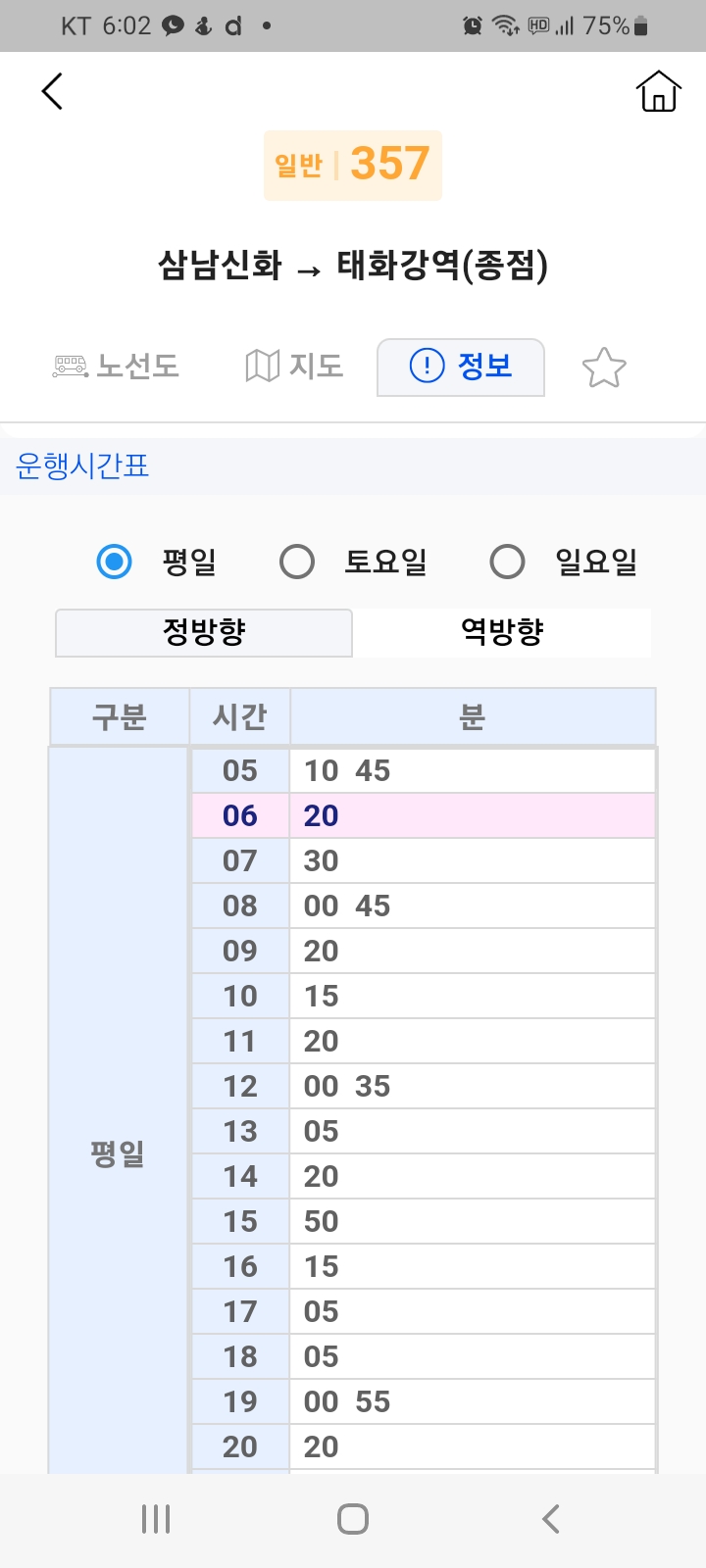
Task: Open Android recent apps button
Action: point(156,1519)
